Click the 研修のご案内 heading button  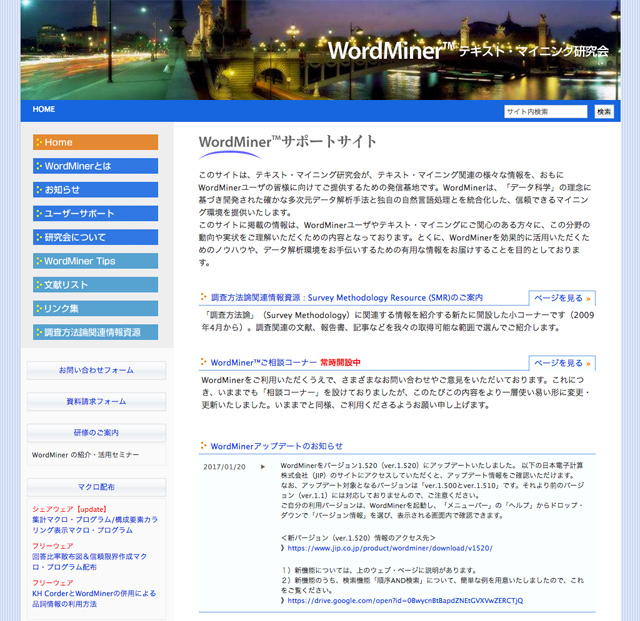coord(96,432)
